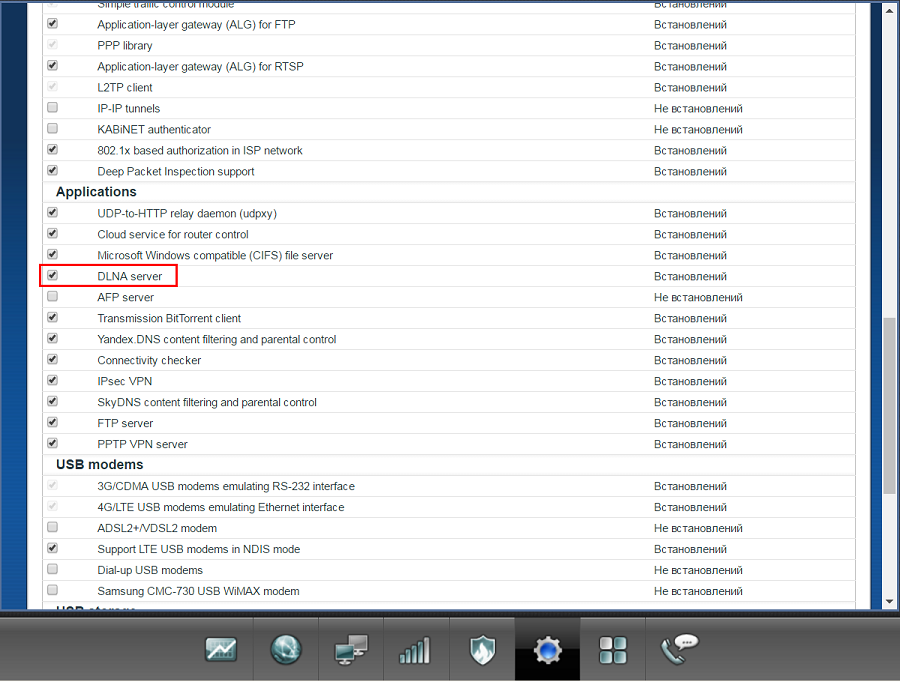Open the applications grid icon
Image resolution: width=900 pixels, height=682 pixels.
(x=612, y=650)
